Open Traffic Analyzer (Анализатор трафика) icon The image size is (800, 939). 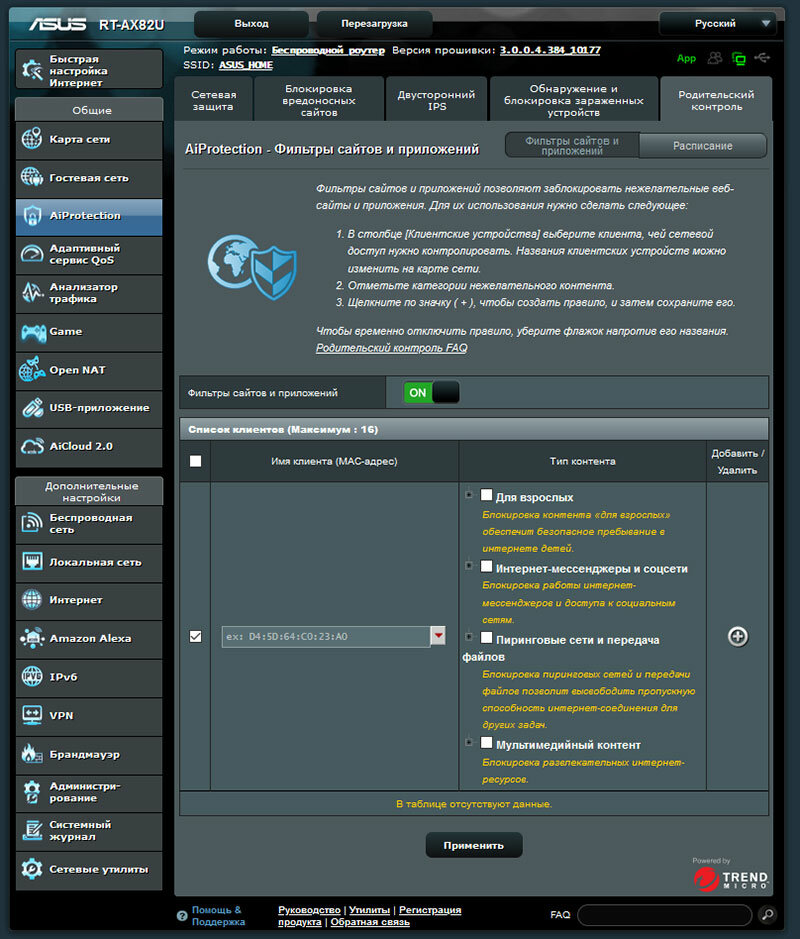[x=32, y=292]
